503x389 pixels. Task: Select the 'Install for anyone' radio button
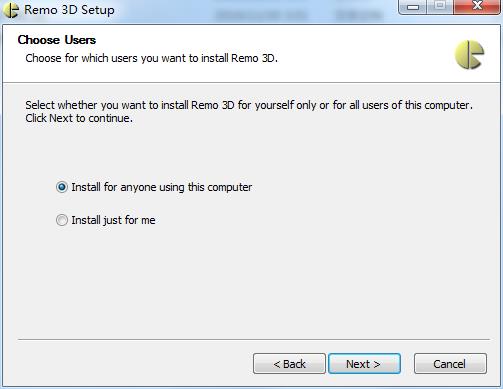tap(62, 187)
